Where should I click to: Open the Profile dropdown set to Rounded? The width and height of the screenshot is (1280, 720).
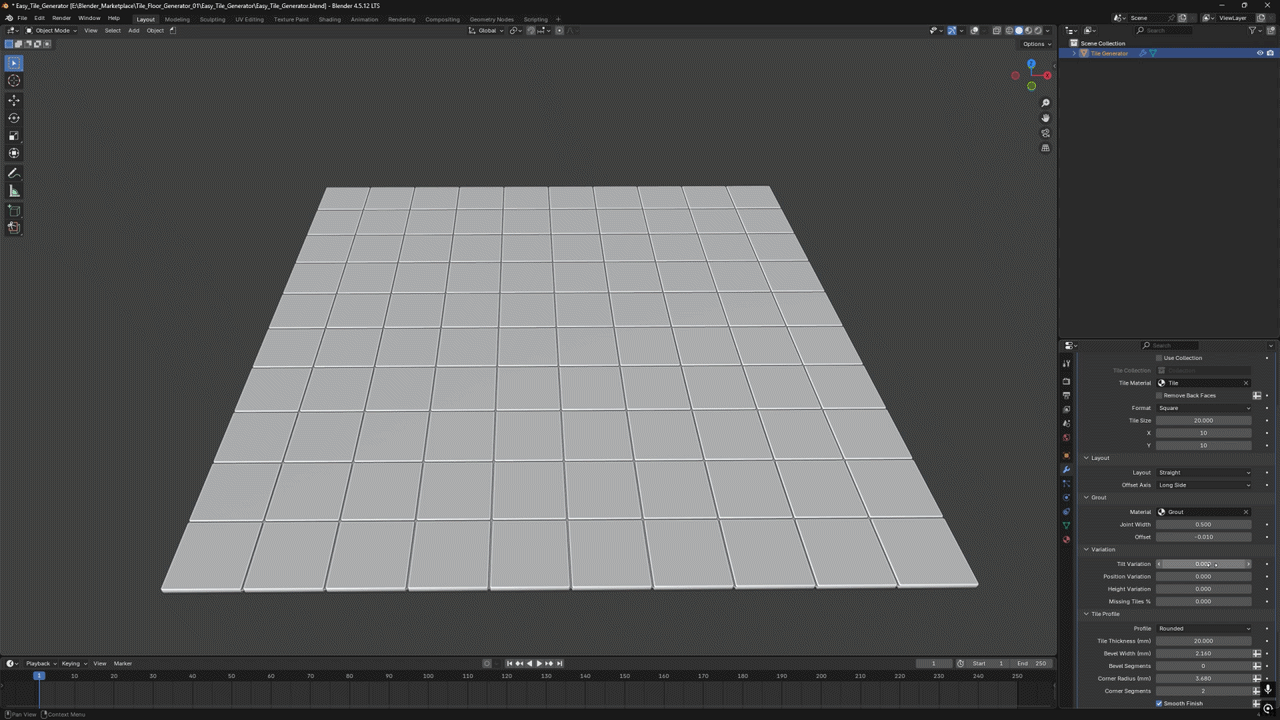[x=1204, y=629]
